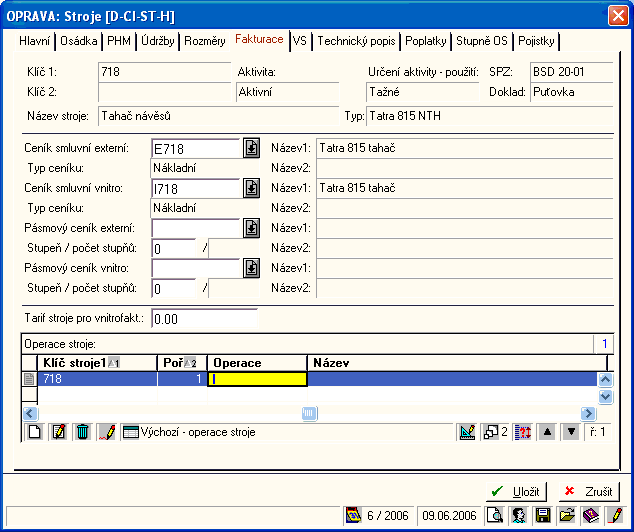
Task: Click the horizontal scrollbar thumb
Action: tap(309, 414)
